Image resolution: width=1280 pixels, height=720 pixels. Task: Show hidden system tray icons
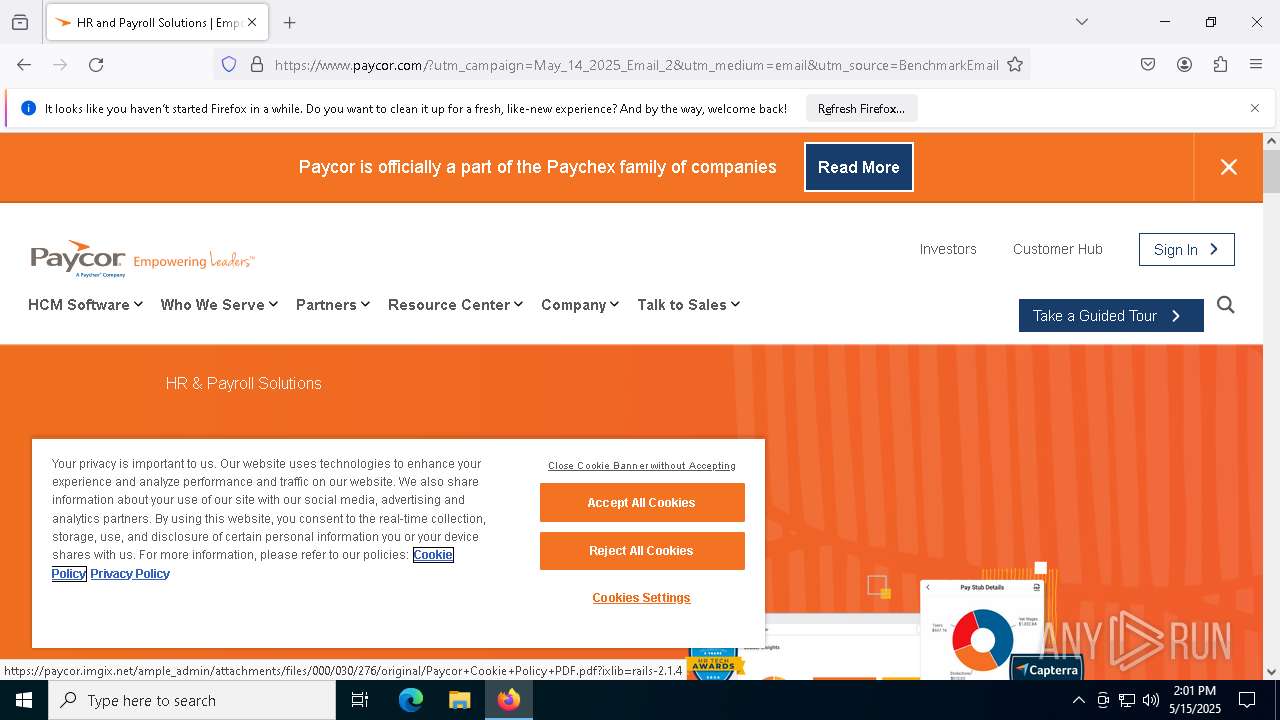1078,700
